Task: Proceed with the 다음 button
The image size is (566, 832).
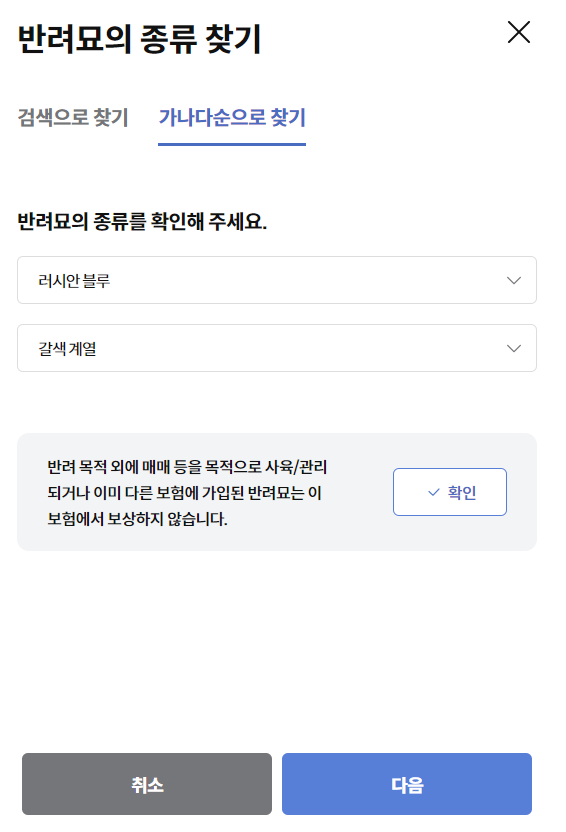Action: coord(407,784)
